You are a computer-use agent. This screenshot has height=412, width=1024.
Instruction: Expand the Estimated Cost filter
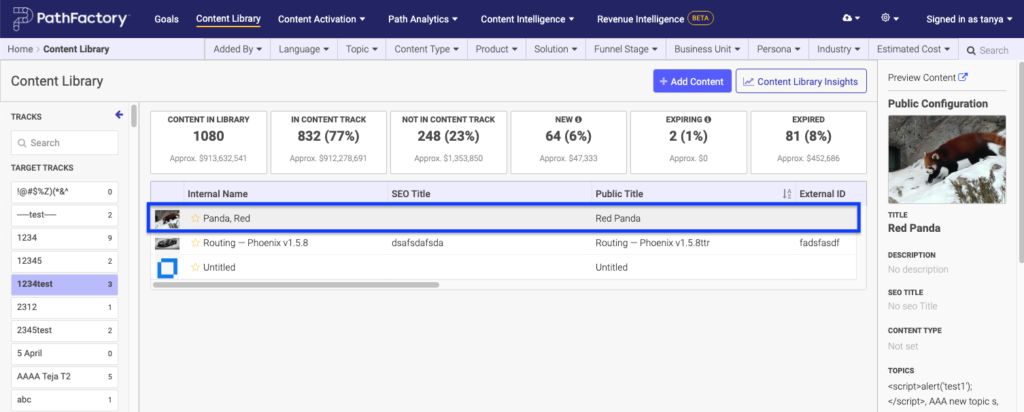pos(914,49)
